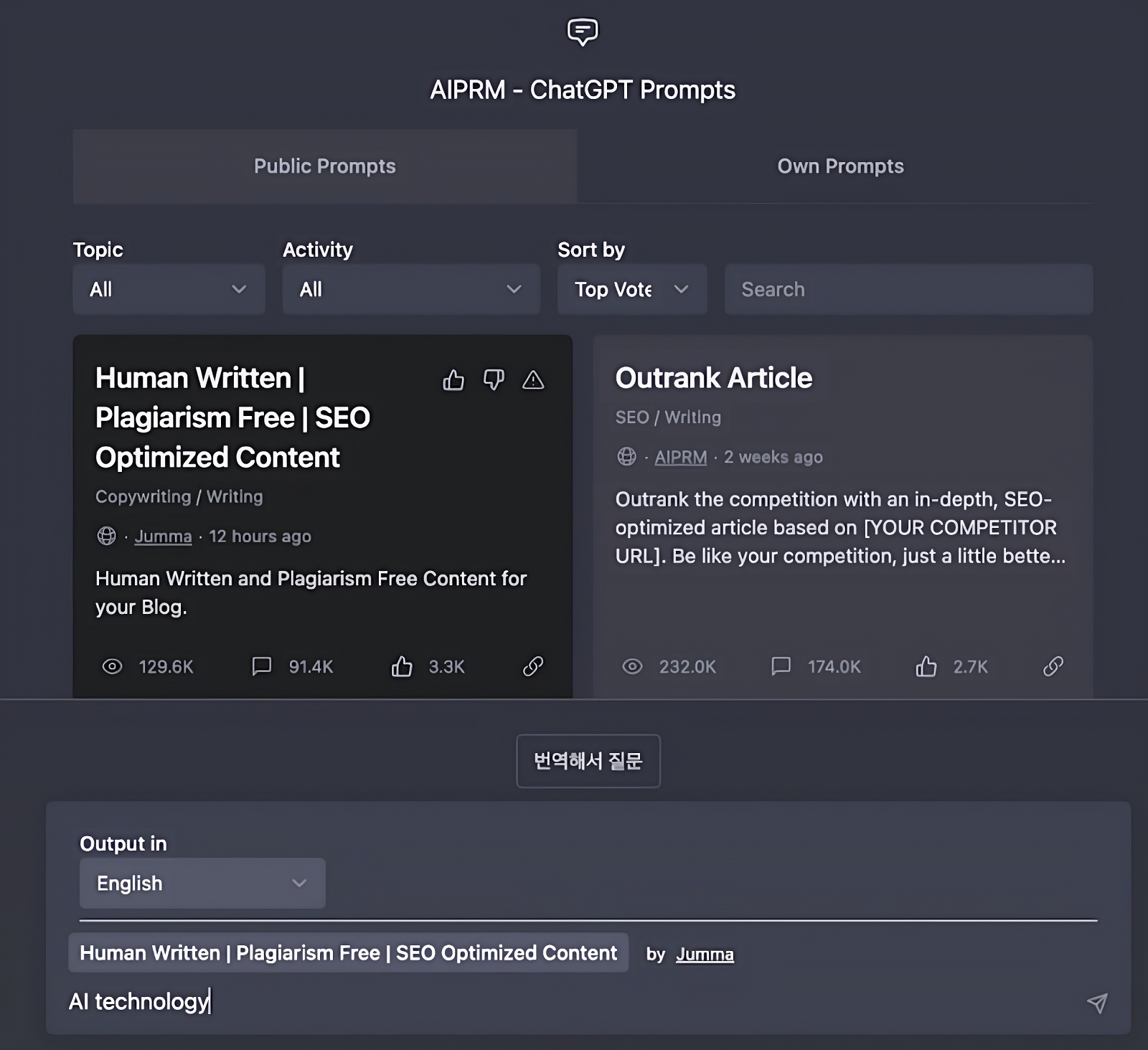Viewport: 1148px width, 1050px height.
Task: Click the 129.6K views count
Action: tap(166, 666)
